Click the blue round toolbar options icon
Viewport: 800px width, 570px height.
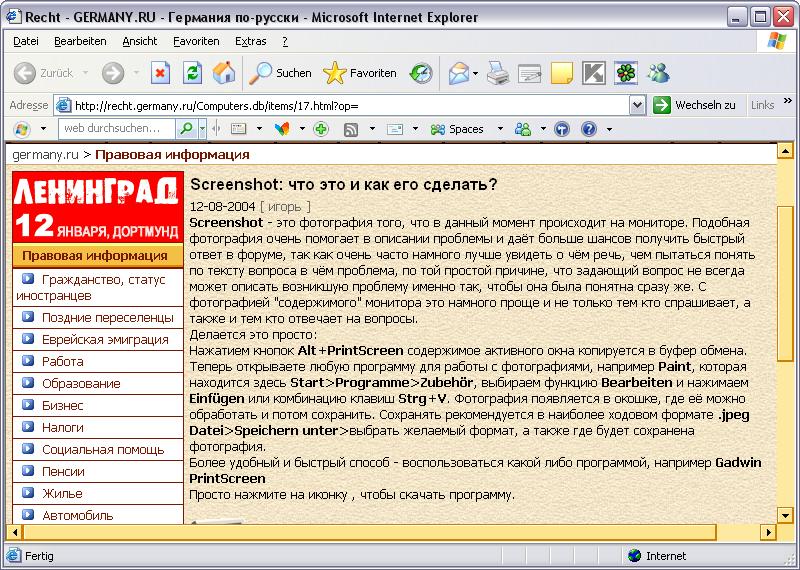pos(562,129)
